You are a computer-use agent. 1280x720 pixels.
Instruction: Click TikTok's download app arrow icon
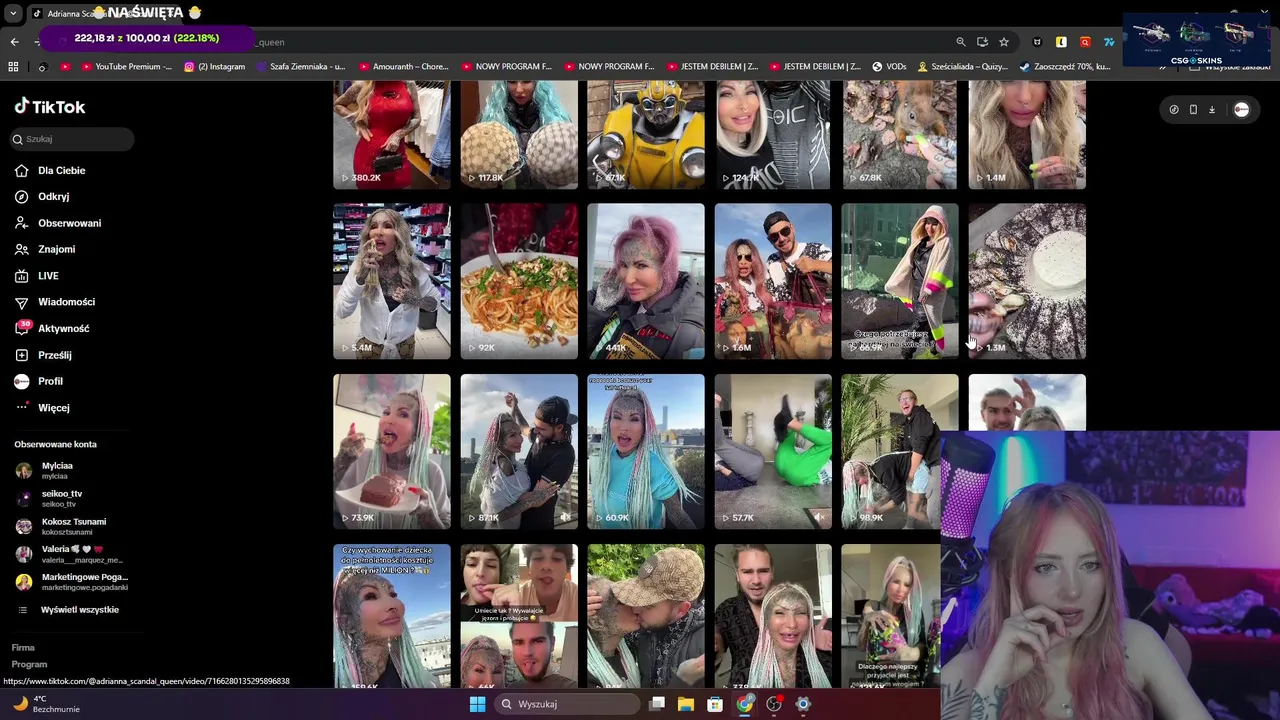tap(1211, 110)
